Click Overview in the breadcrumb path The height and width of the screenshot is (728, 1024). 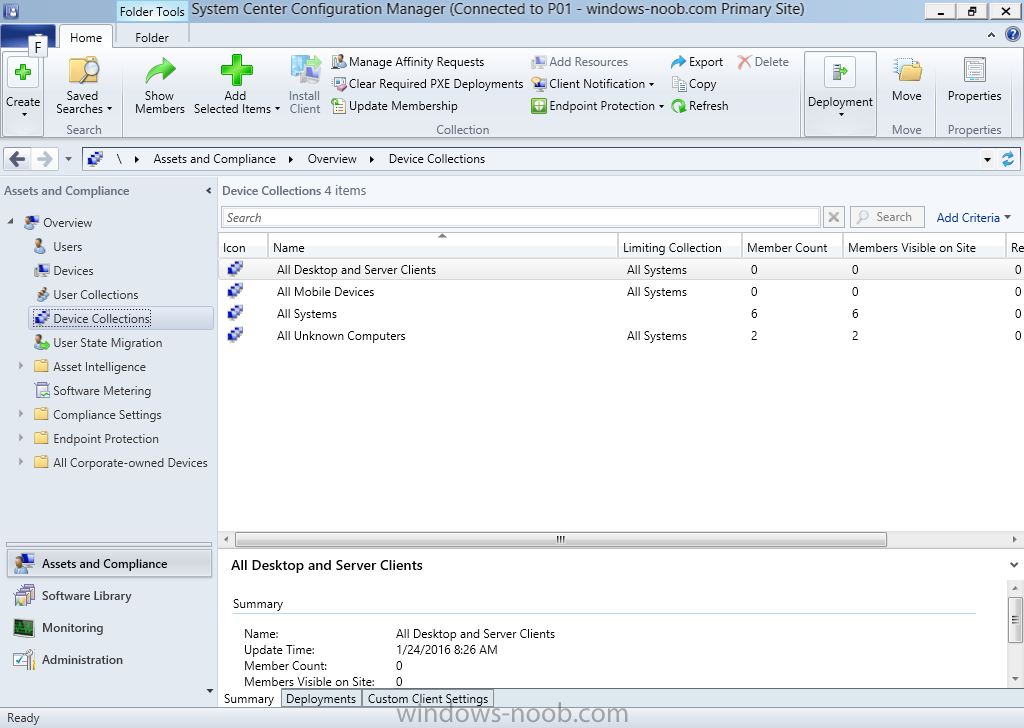click(332, 159)
